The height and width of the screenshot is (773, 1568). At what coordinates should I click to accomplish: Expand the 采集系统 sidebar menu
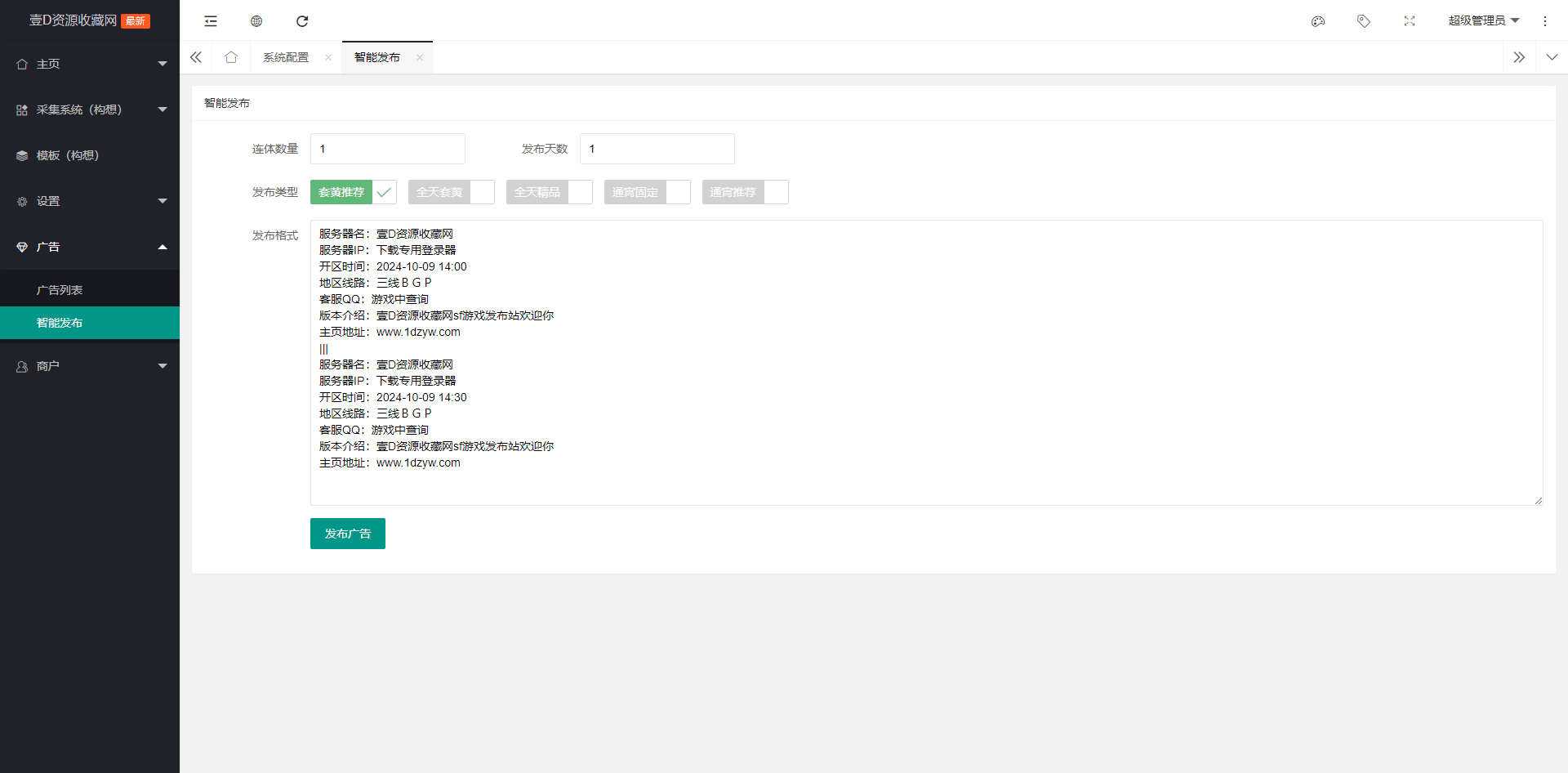pos(90,109)
